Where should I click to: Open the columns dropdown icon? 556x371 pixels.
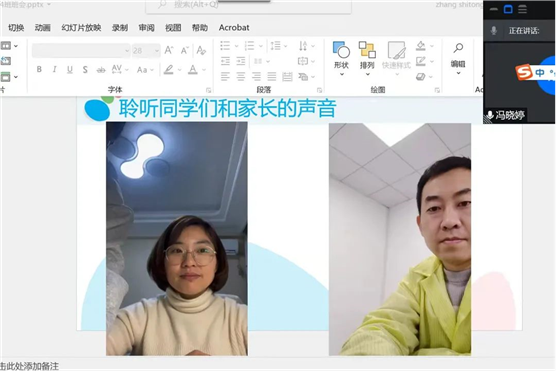pyautogui.click(x=262, y=61)
